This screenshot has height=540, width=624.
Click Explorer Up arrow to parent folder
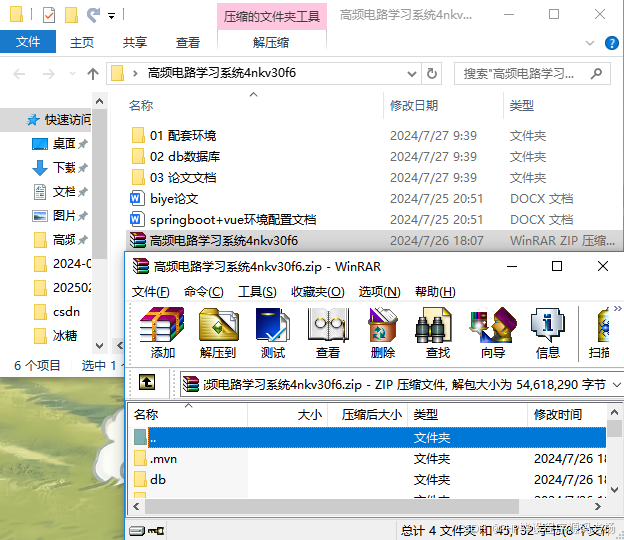[x=93, y=74]
